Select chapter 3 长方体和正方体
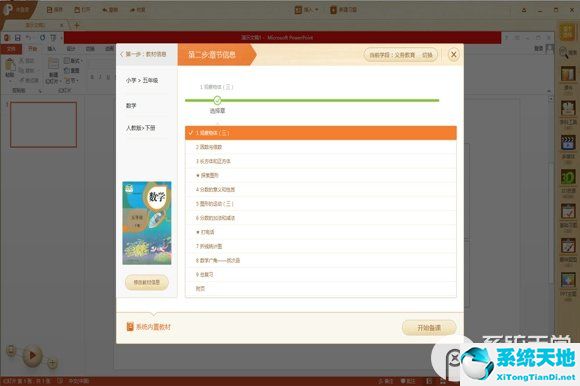The image size is (580, 386). (321, 161)
